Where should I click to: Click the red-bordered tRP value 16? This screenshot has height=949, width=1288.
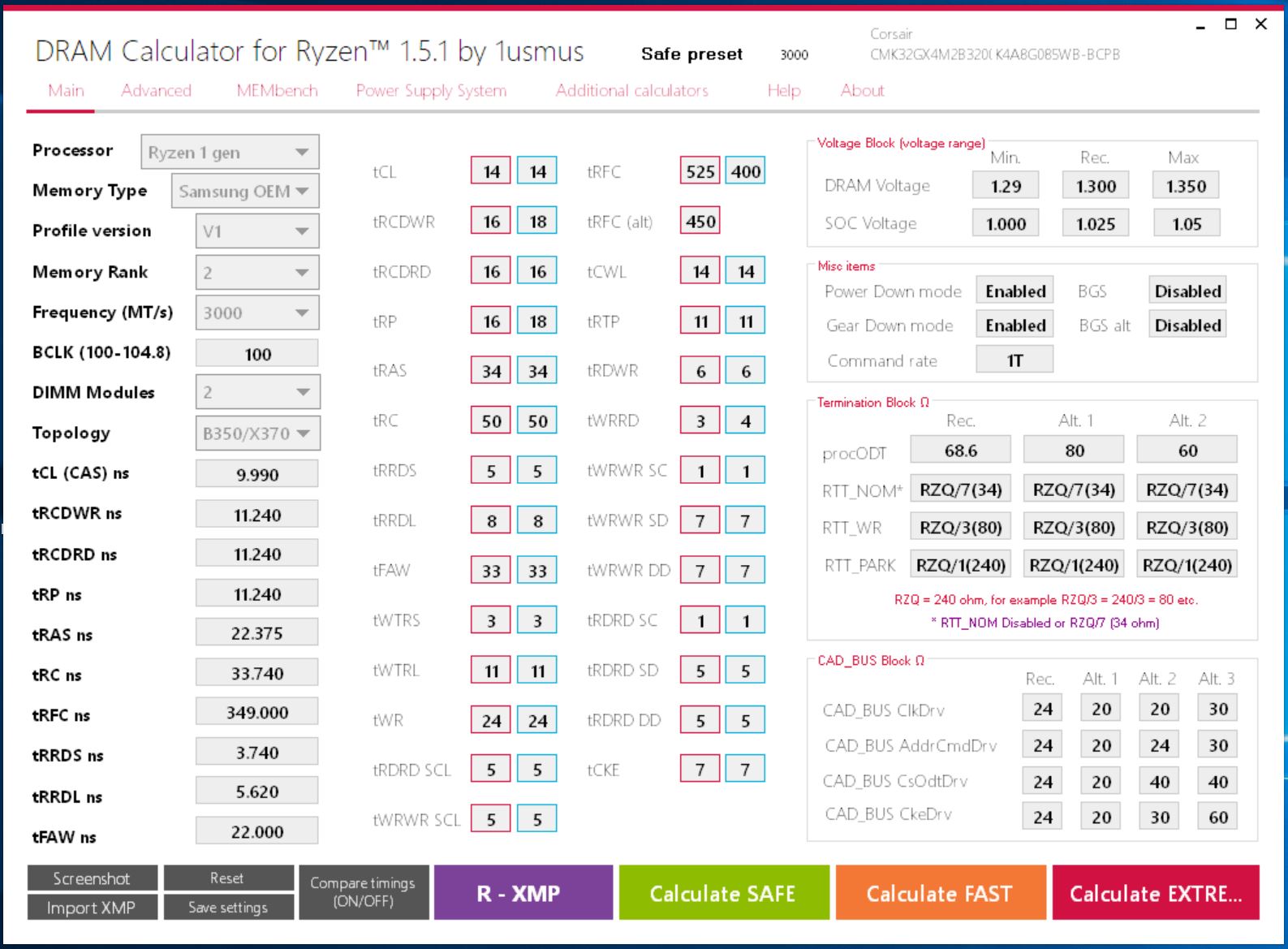[491, 321]
